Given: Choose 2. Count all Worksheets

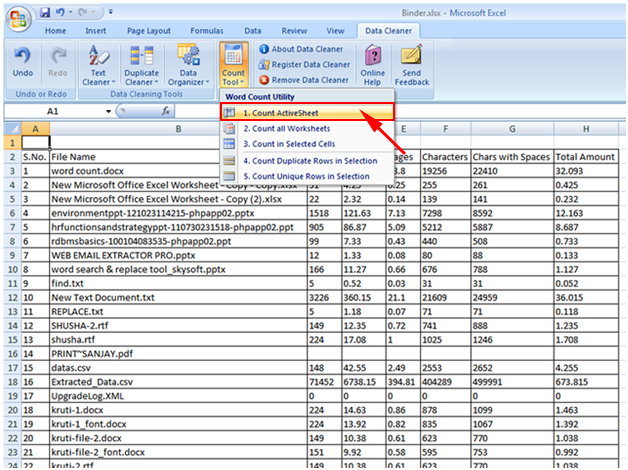Looking at the screenshot, I should [307, 129].
